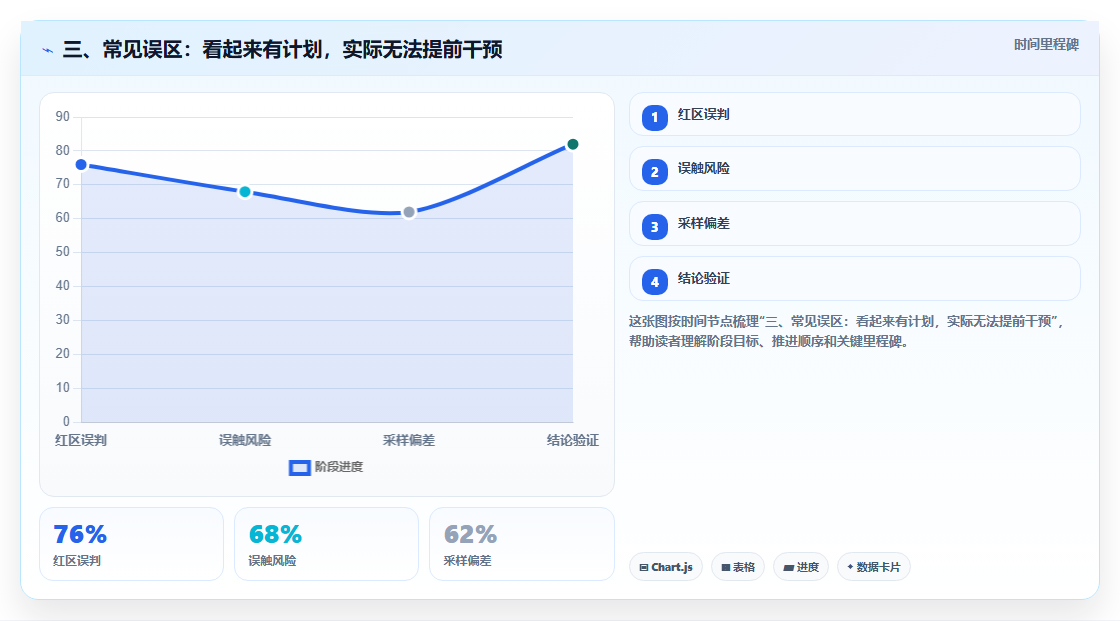
Task: Click the Chart.js tag
Action: [x=666, y=567]
